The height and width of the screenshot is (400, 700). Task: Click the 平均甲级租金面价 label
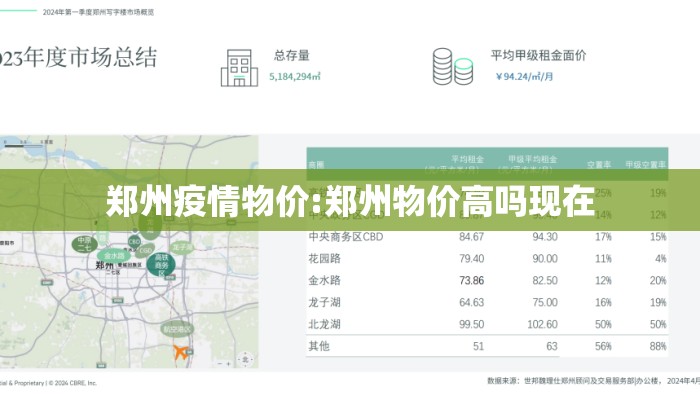click(538, 56)
